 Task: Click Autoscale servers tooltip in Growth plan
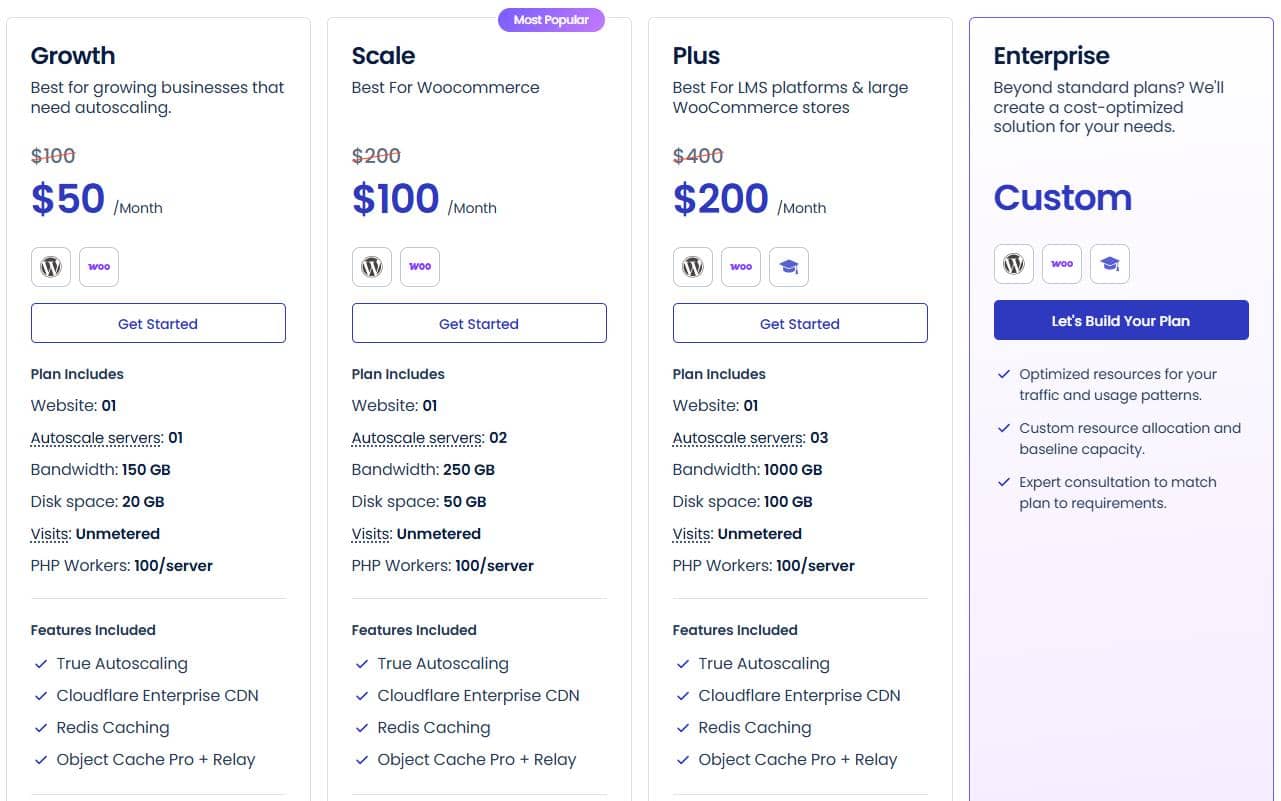96,438
